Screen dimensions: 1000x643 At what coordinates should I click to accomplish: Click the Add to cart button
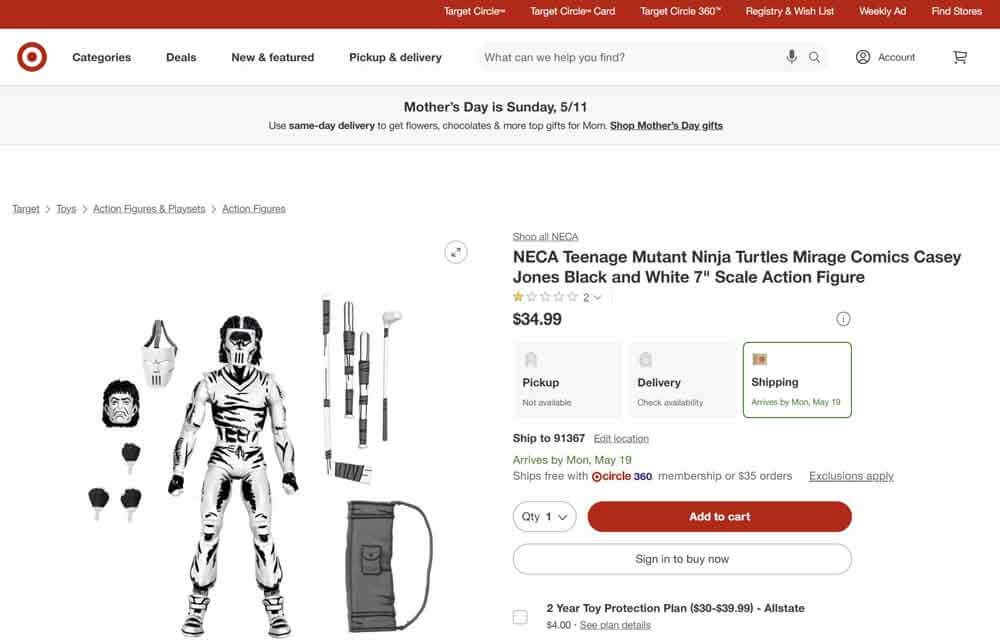pos(719,516)
